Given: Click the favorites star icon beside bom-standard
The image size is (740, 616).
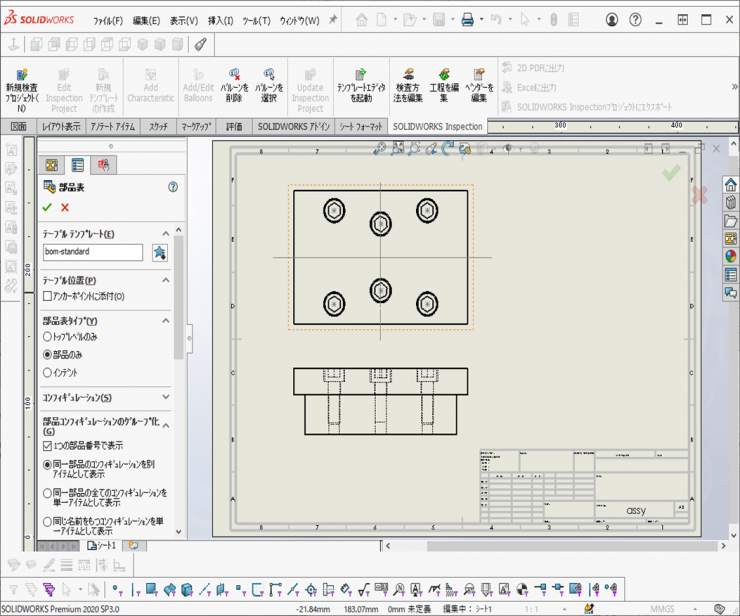Looking at the screenshot, I should click(159, 253).
